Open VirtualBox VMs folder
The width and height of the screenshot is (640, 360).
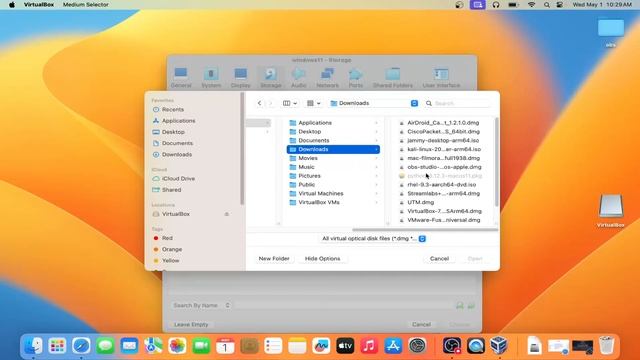[333, 202]
